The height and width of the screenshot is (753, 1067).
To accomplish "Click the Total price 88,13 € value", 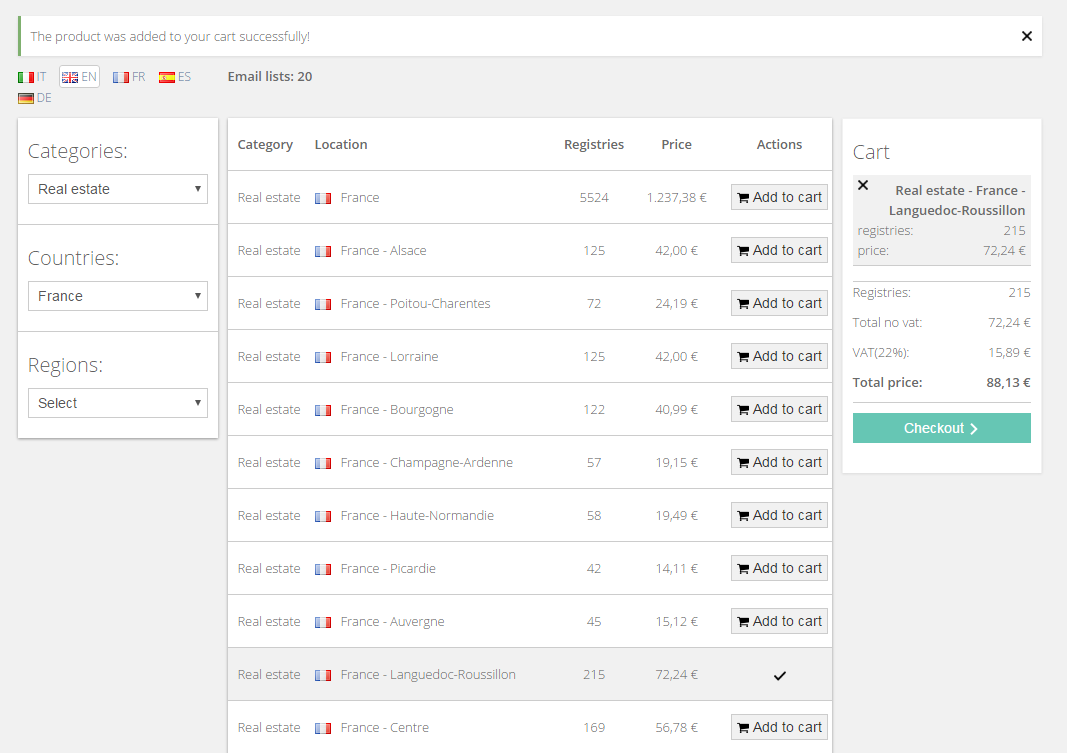I will pyautogui.click(x=1008, y=382).
